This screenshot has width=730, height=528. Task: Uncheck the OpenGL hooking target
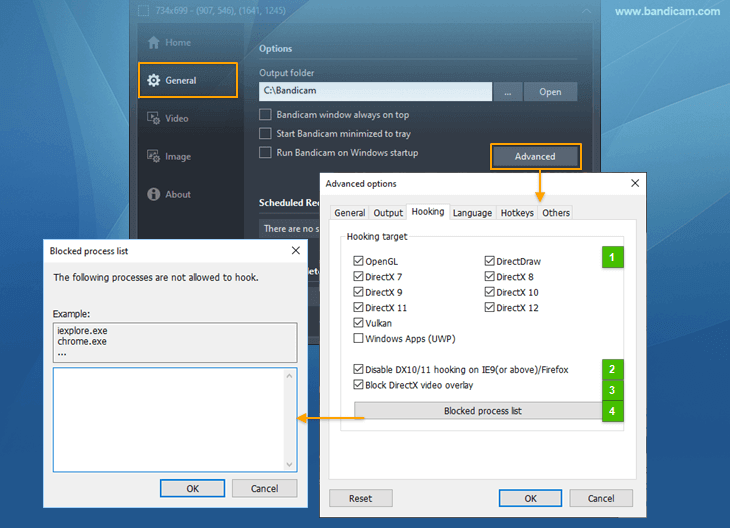[358, 261]
